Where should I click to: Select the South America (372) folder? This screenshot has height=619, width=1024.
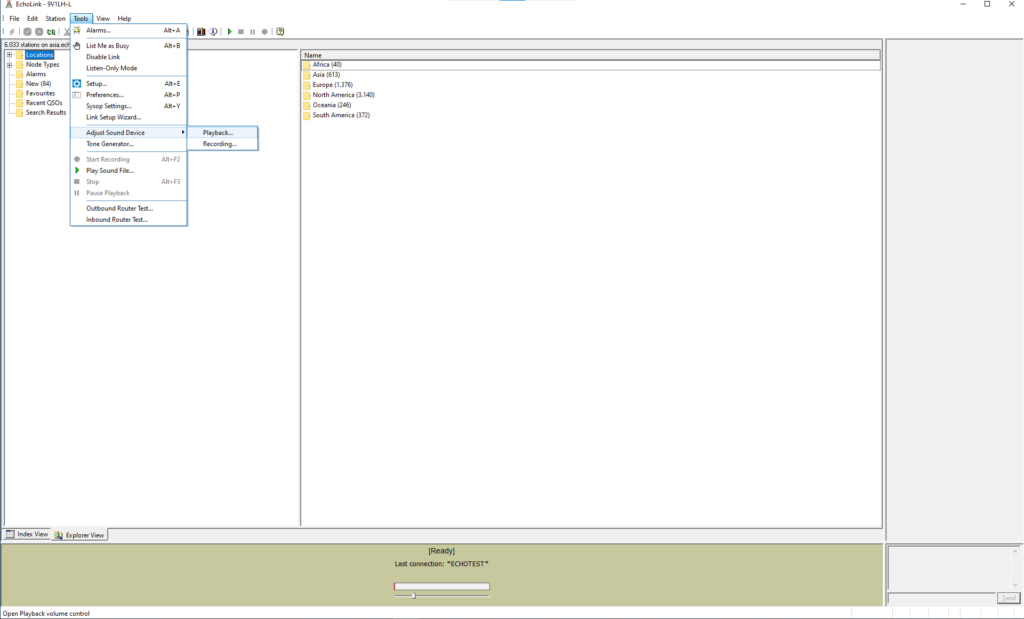[341, 115]
